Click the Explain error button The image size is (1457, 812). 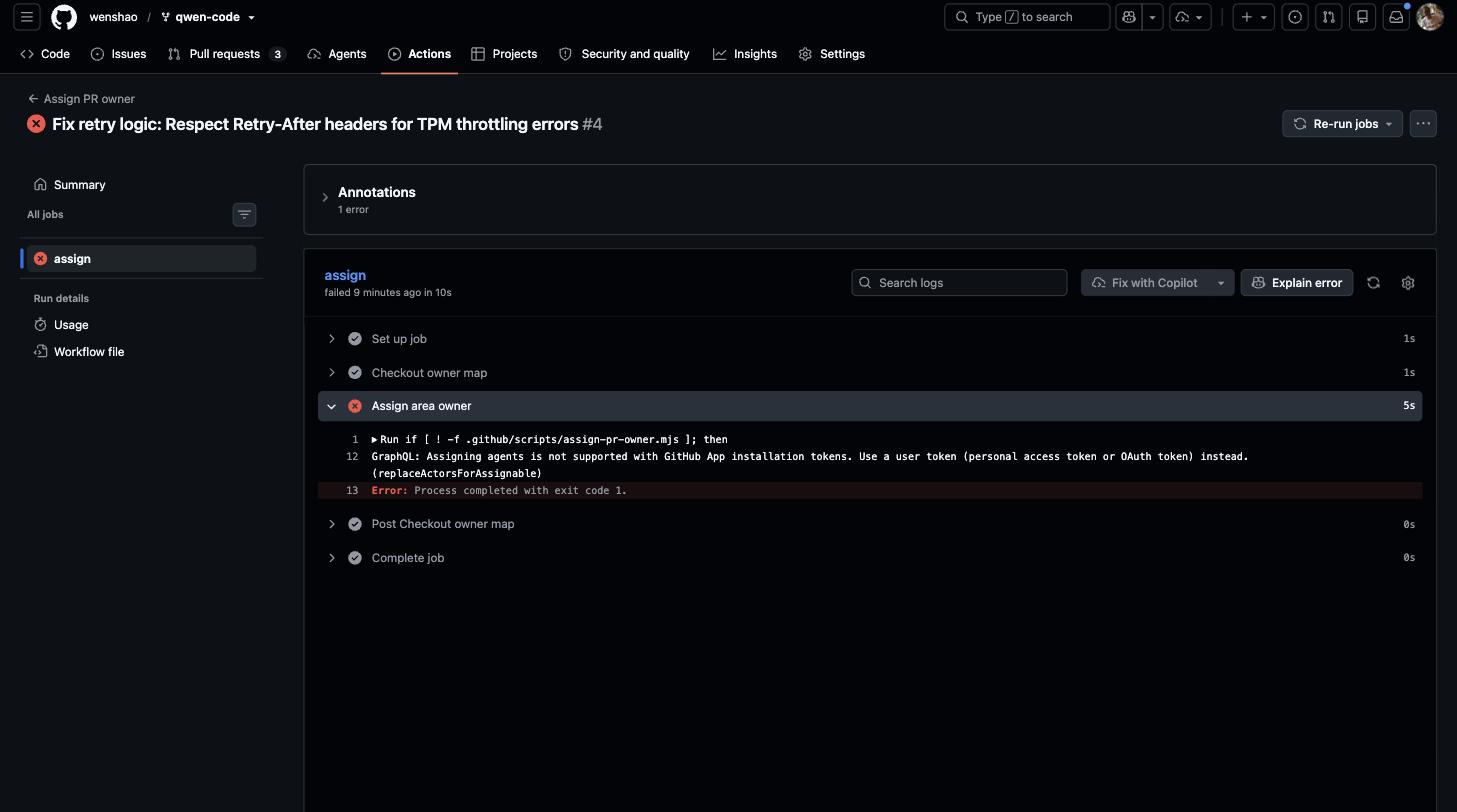pyautogui.click(x=1297, y=283)
